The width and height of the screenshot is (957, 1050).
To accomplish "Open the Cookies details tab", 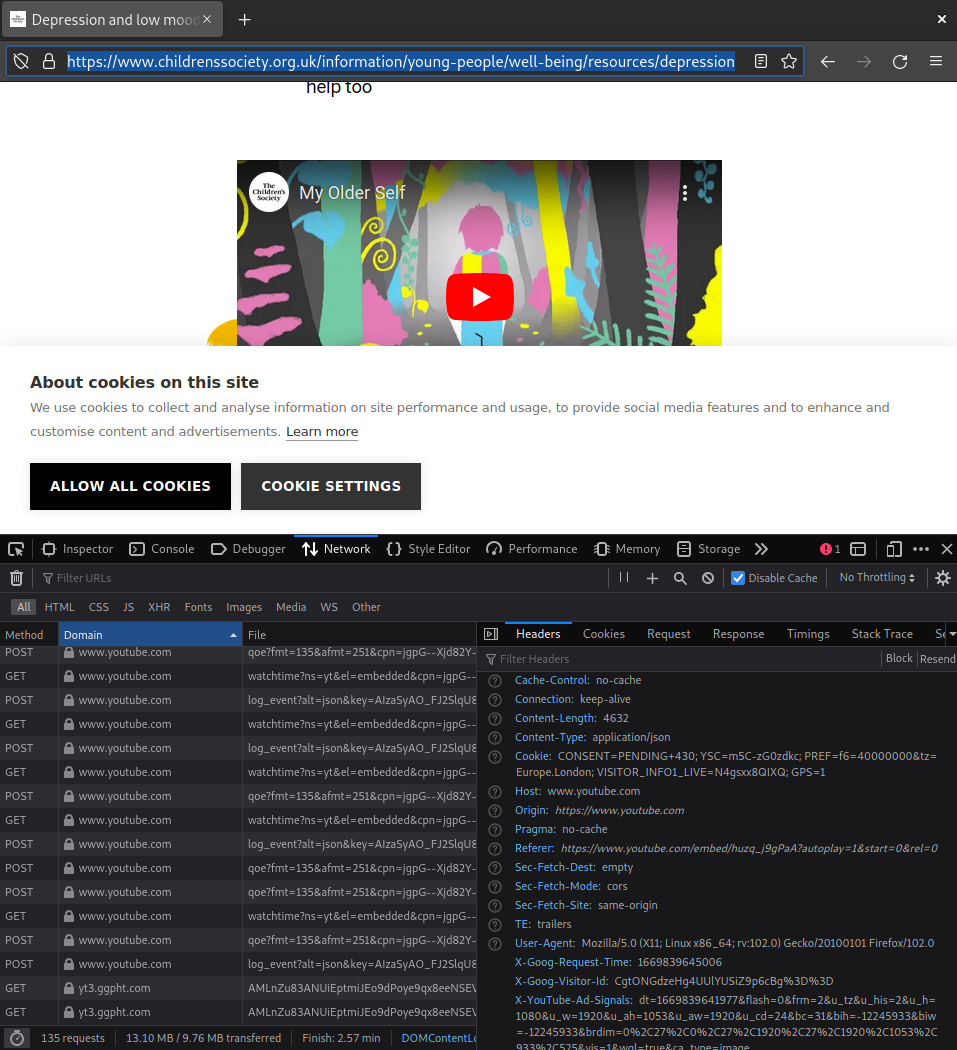I will click(x=603, y=633).
